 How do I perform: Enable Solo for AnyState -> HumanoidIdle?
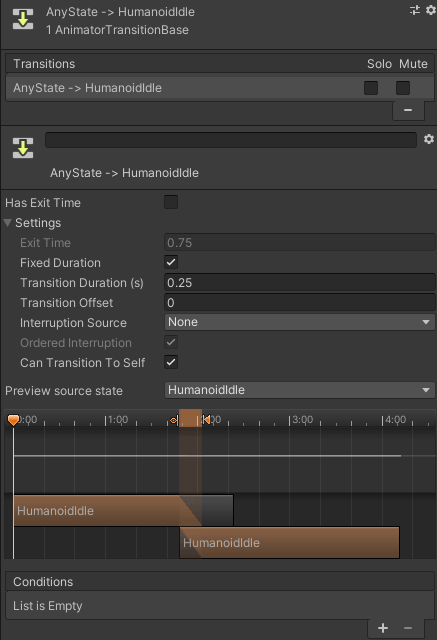pos(370,88)
